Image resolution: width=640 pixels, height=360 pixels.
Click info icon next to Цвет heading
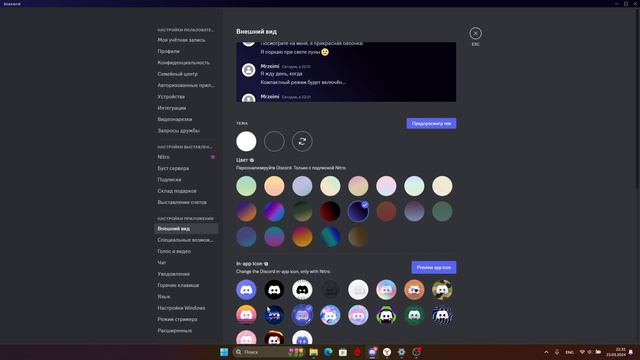point(252,160)
